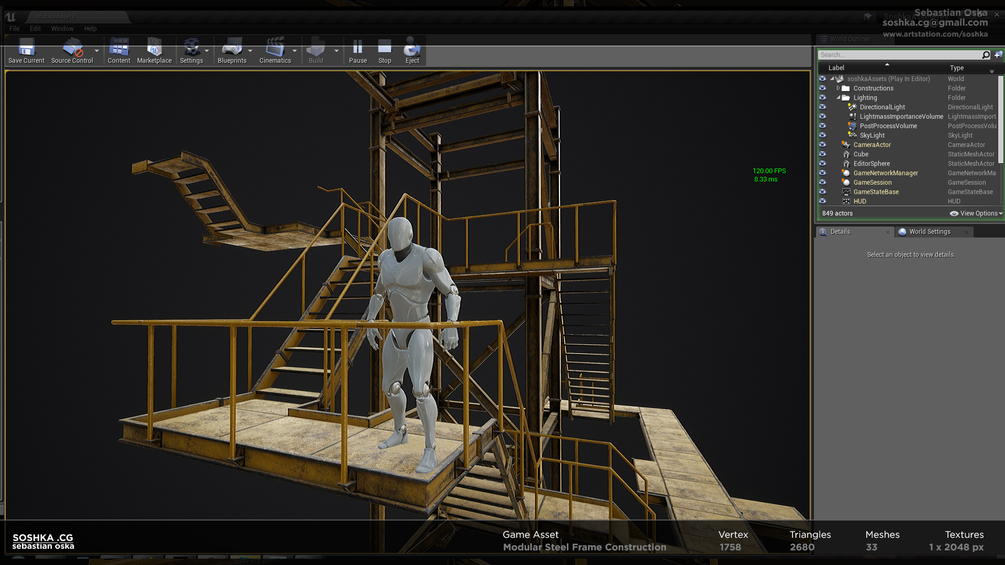
Task: Click the GameStateBase actor icon
Action: (x=846, y=192)
